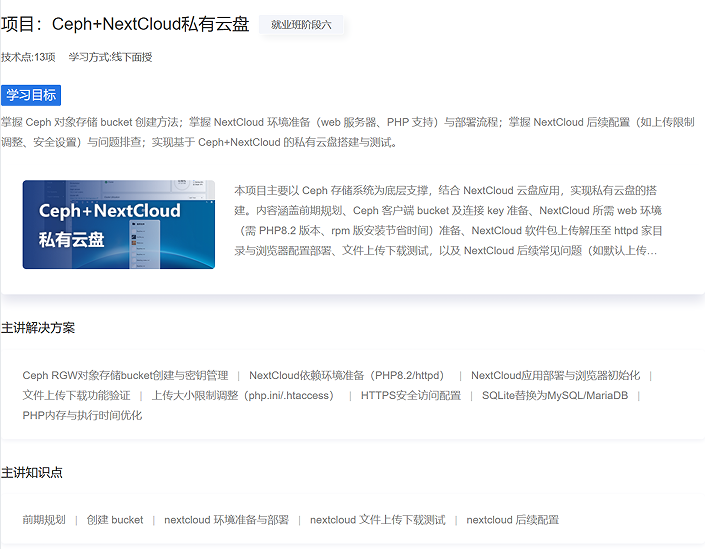Viewport: 705px width, 549px height.
Task: Click the 学习方式:线下面授 text
Action: (110, 57)
